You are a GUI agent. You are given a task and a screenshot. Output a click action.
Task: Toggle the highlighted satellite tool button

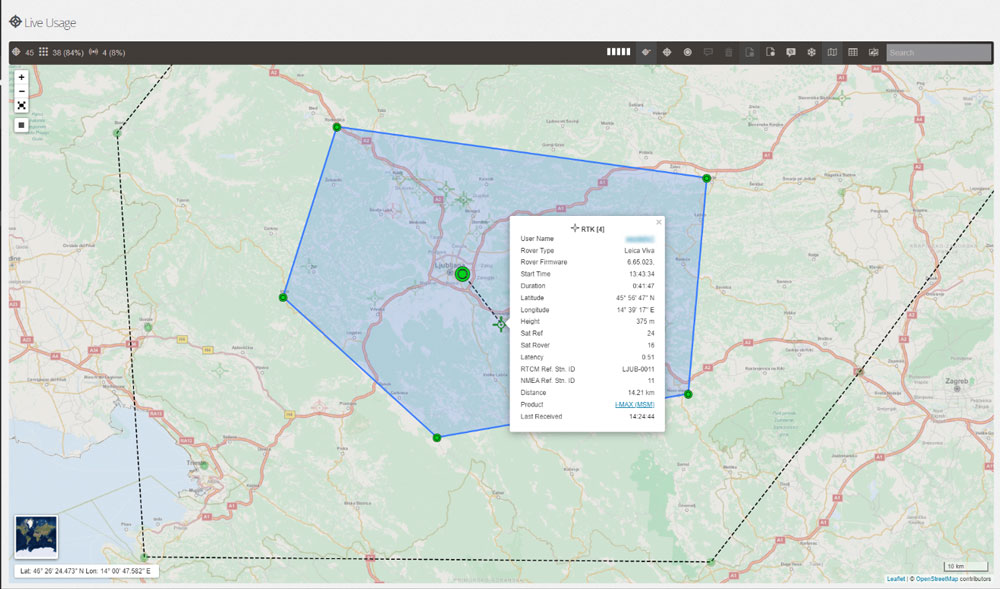(647, 52)
